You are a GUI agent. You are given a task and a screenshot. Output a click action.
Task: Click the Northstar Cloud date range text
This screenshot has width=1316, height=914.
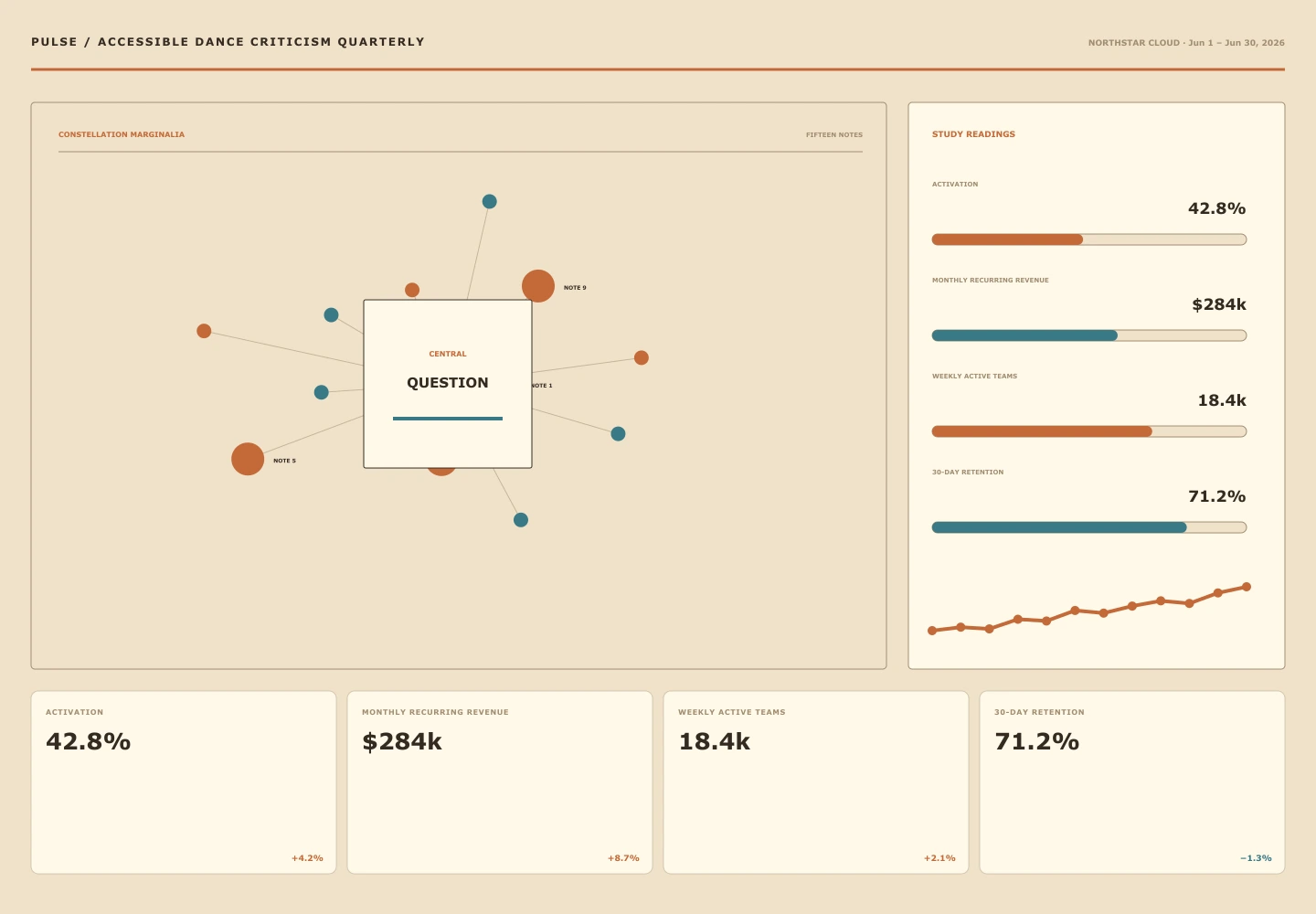(x=1186, y=43)
